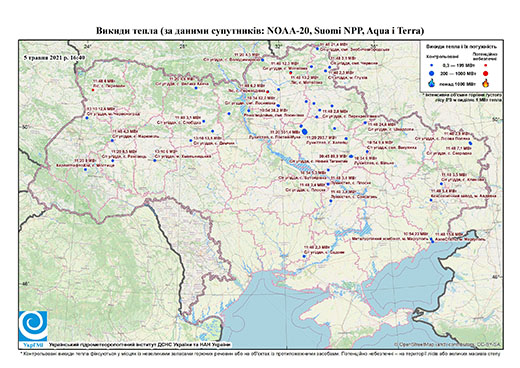This screenshot has width=520, height=368.
Task: Select the blue flame icon in legend
Action: coord(432,83)
